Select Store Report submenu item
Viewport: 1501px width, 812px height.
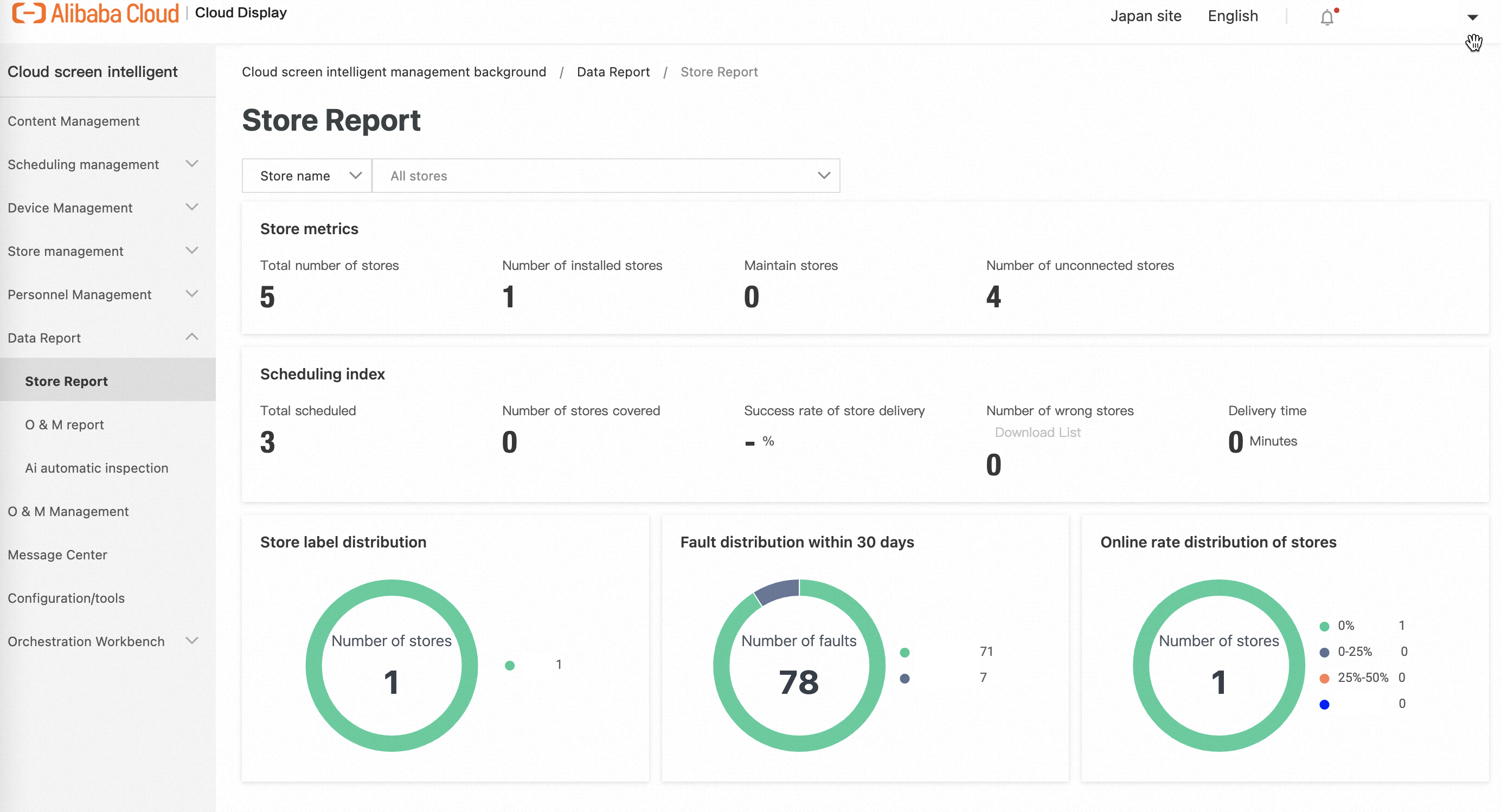[x=108, y=381]
